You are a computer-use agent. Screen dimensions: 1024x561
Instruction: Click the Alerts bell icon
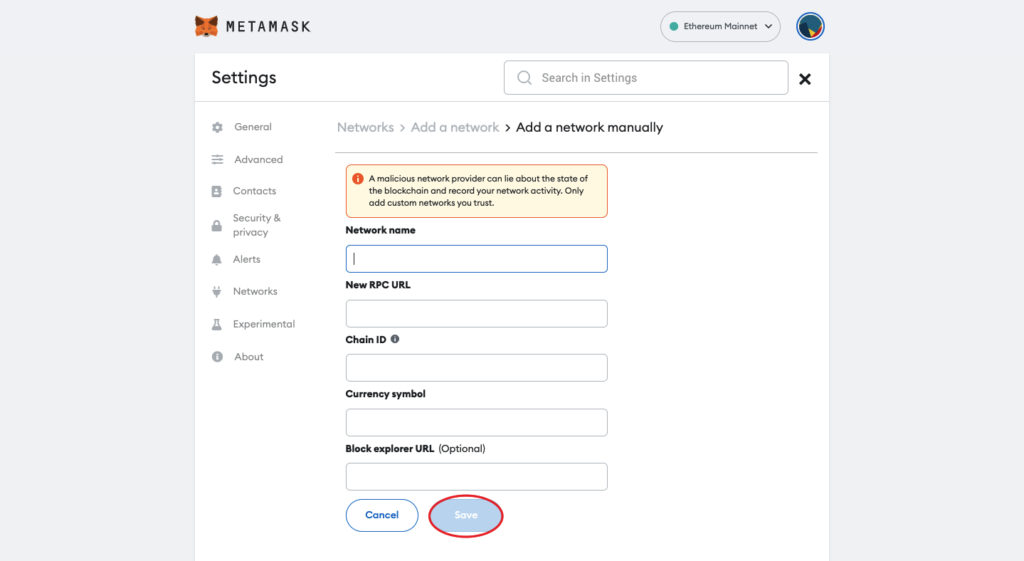coord(217,260)
